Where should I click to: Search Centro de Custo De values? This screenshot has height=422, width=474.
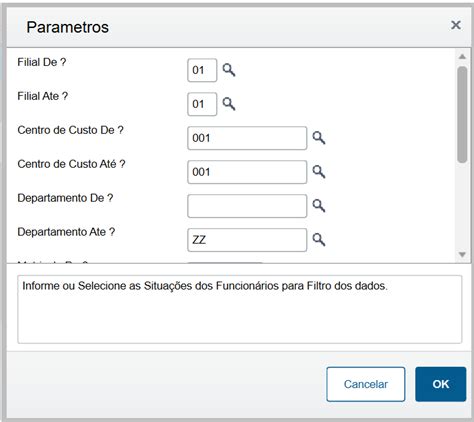[x=319, y=138]
